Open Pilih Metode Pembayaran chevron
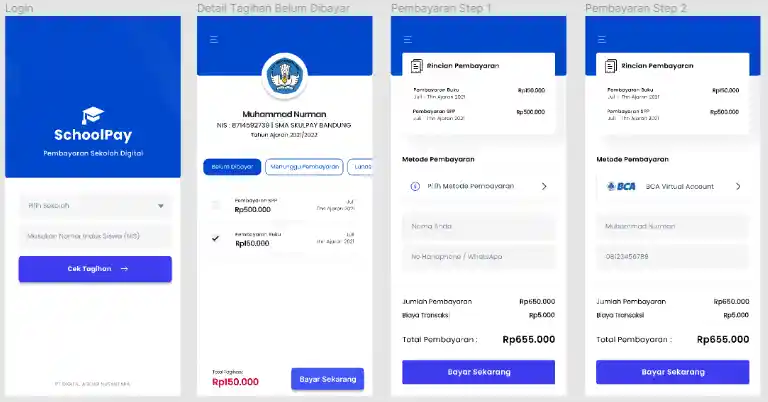Image resolution: width=768 pixels, height=402 pixels. pyautogui.click(x=544, y=187)
